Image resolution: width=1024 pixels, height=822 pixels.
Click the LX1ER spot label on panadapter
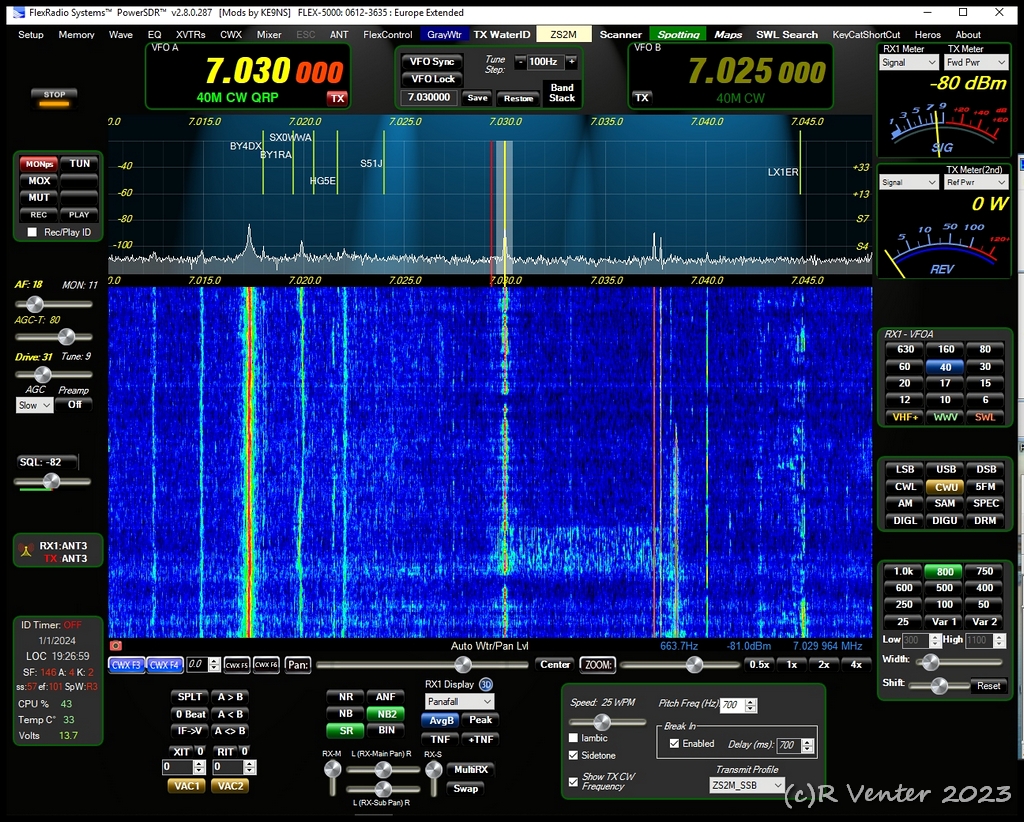(x=782, y=172)
